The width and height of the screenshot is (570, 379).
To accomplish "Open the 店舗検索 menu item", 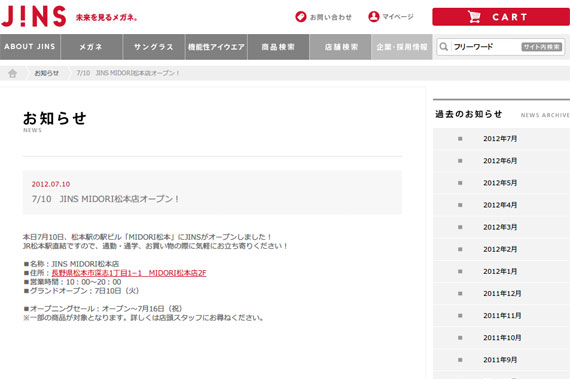I will coord(340,47).
